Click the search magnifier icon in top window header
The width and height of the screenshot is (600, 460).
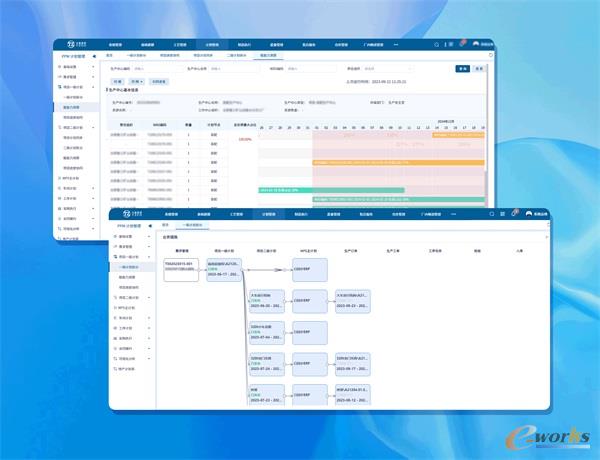tap(437, 45)
